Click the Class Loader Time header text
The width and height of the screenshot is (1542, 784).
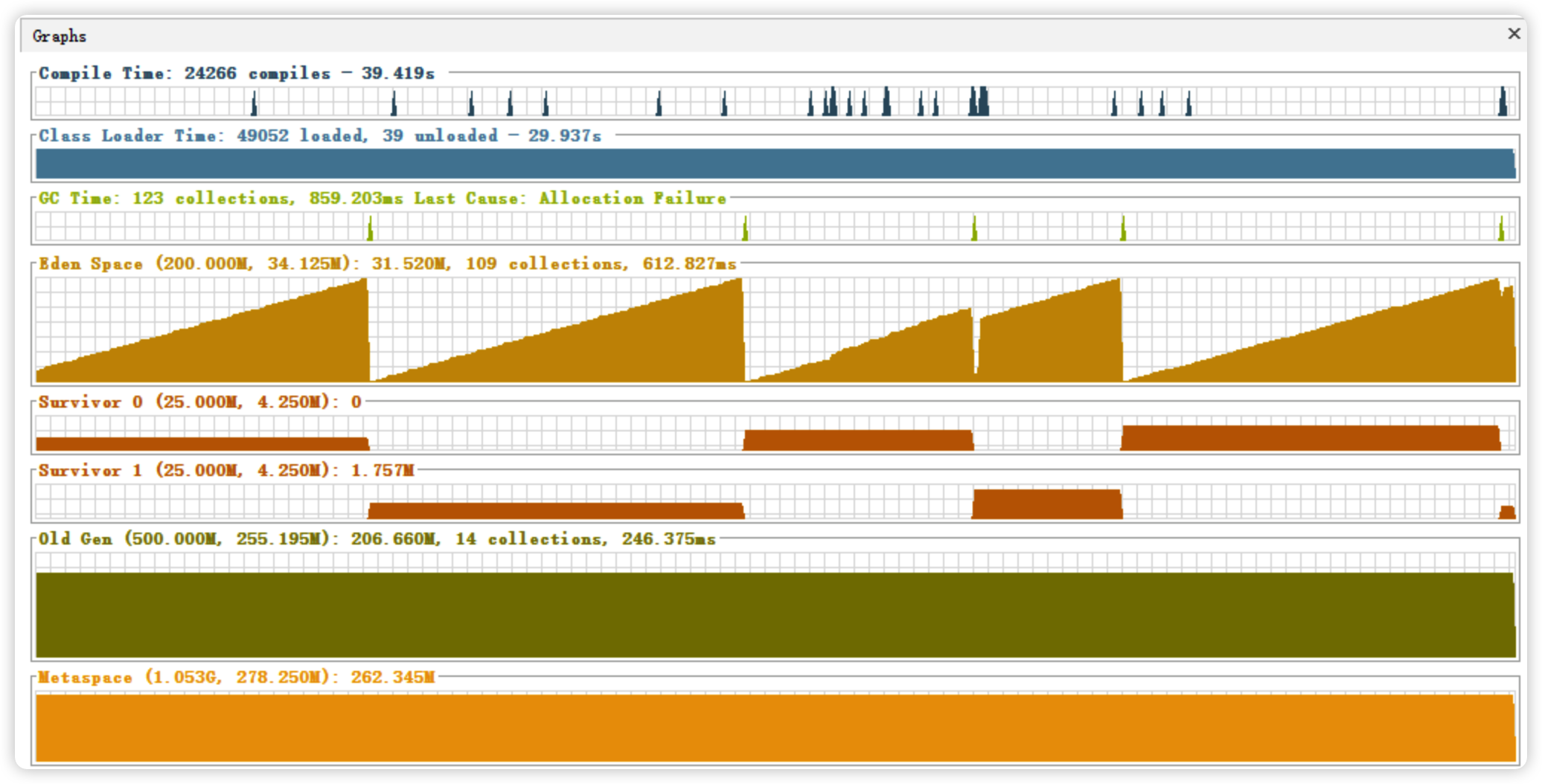(x=320, y=135)
